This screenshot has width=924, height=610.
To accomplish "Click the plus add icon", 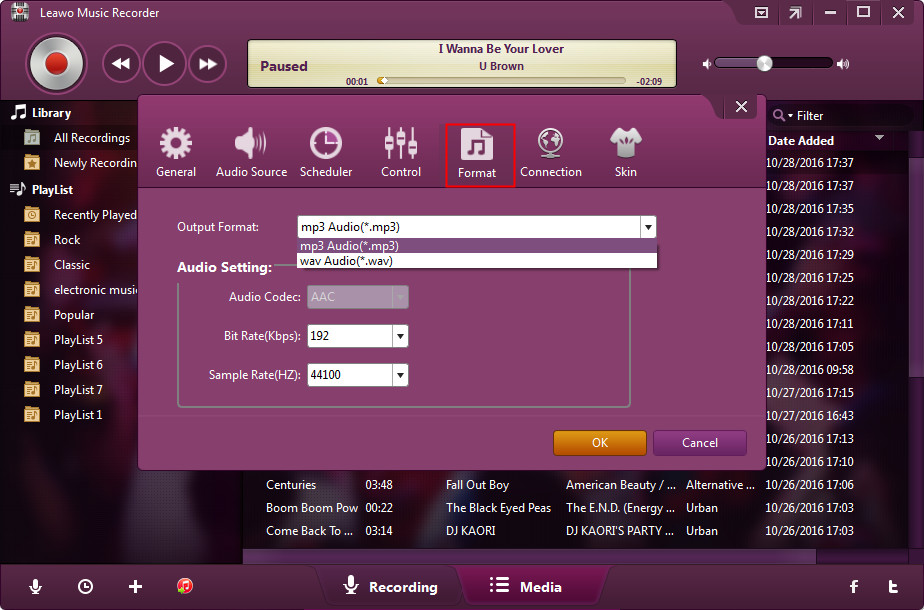I will 136,586.
